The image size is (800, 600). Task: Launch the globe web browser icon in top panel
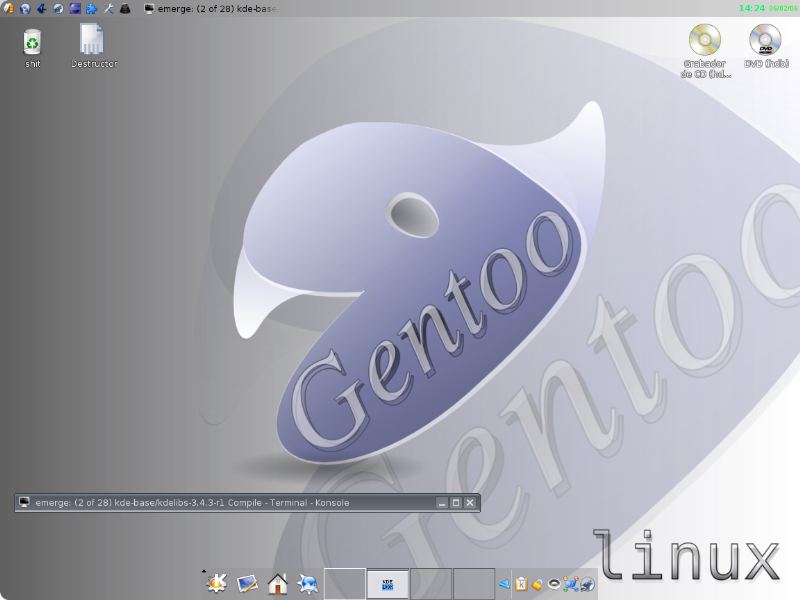25,8
